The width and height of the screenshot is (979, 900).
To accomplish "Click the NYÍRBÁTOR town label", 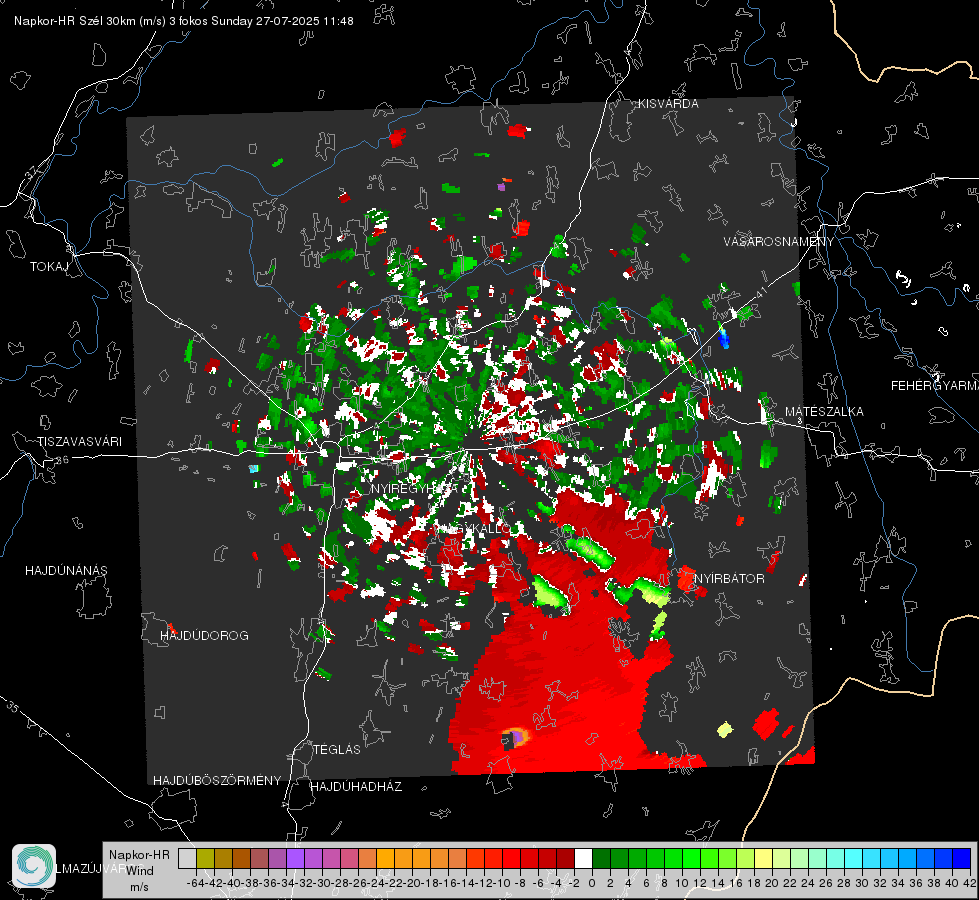I will coord(729,579).
